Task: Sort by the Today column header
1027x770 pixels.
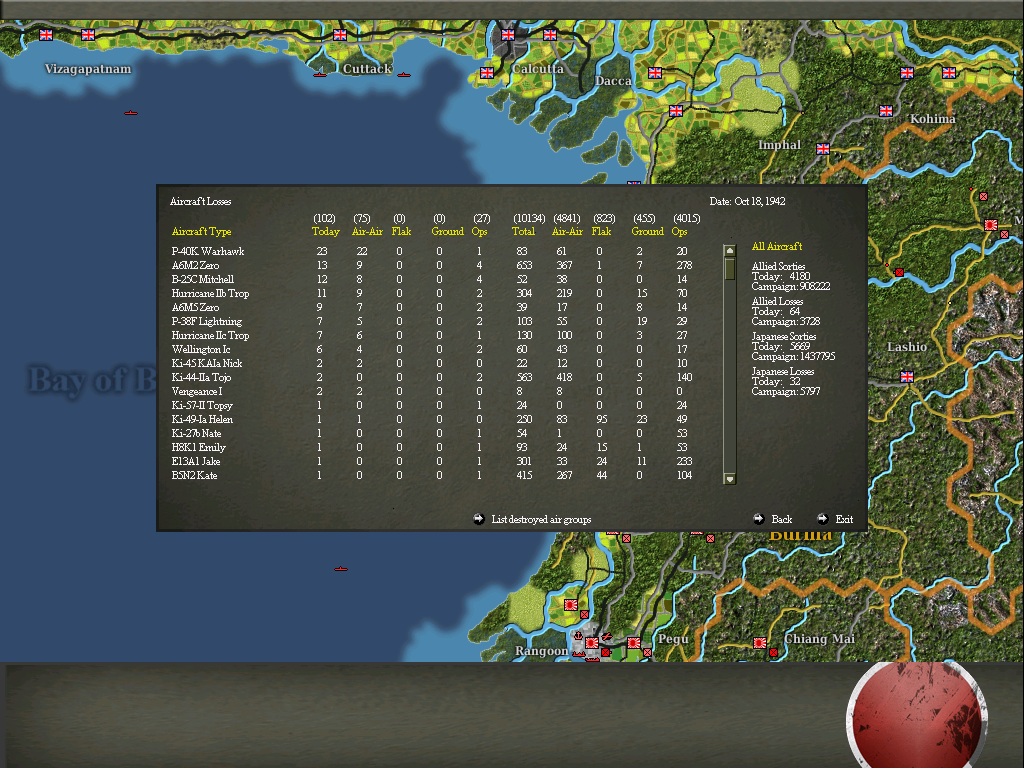Action: click(x=326, y=231)
